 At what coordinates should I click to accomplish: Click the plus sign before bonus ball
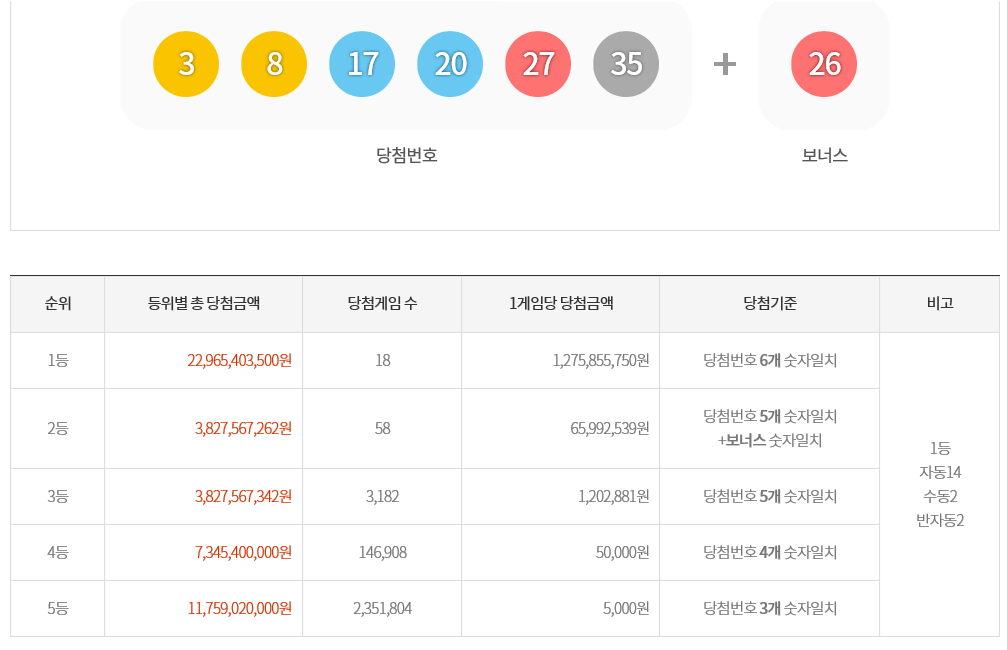tap(725, 64)
